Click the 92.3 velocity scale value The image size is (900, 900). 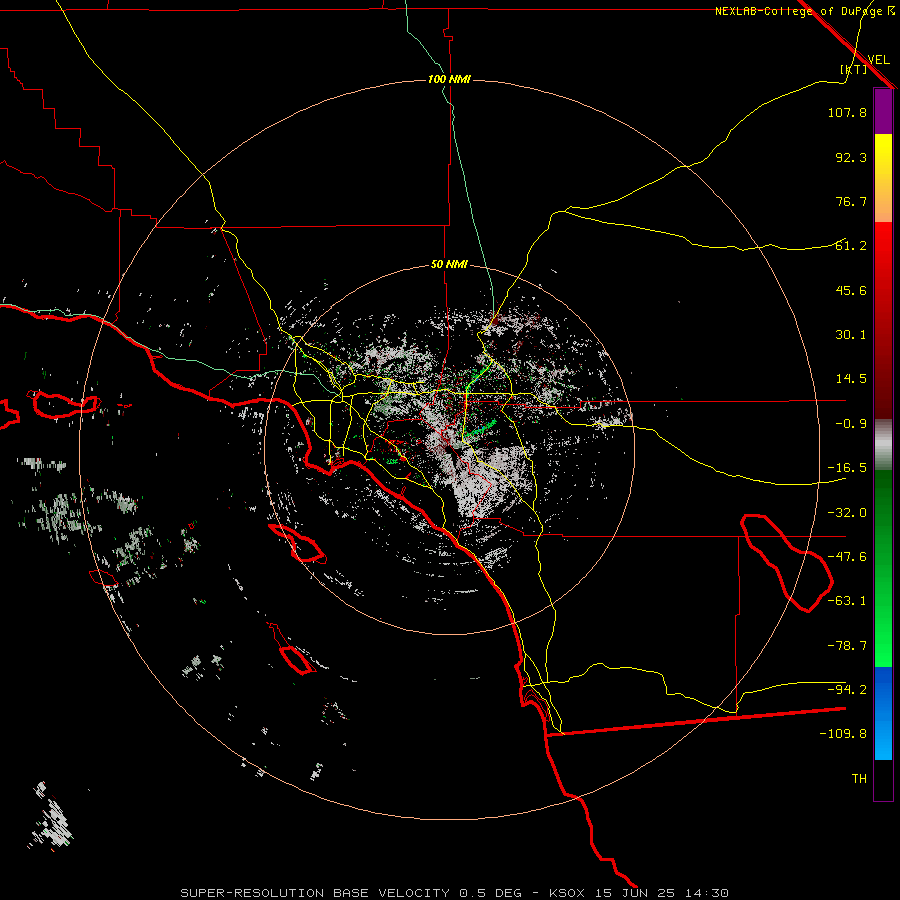click(851, 157)
